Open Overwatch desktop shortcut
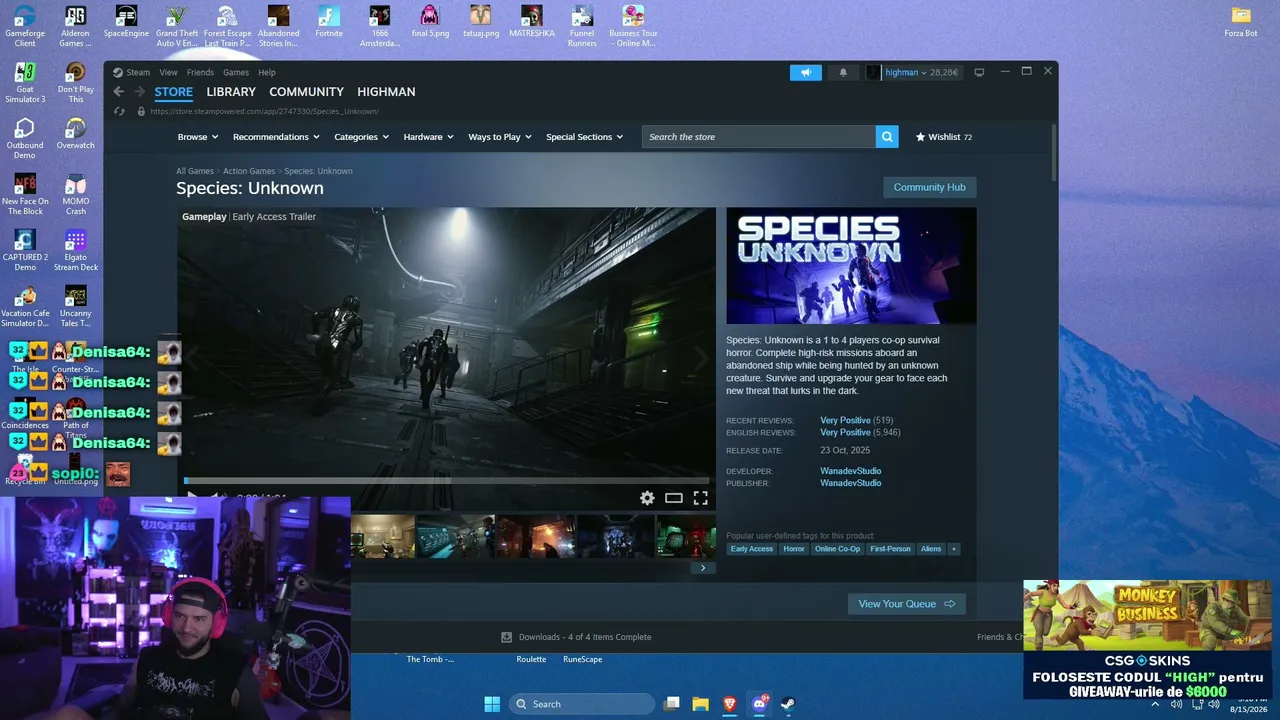 [x=75, y=134]
